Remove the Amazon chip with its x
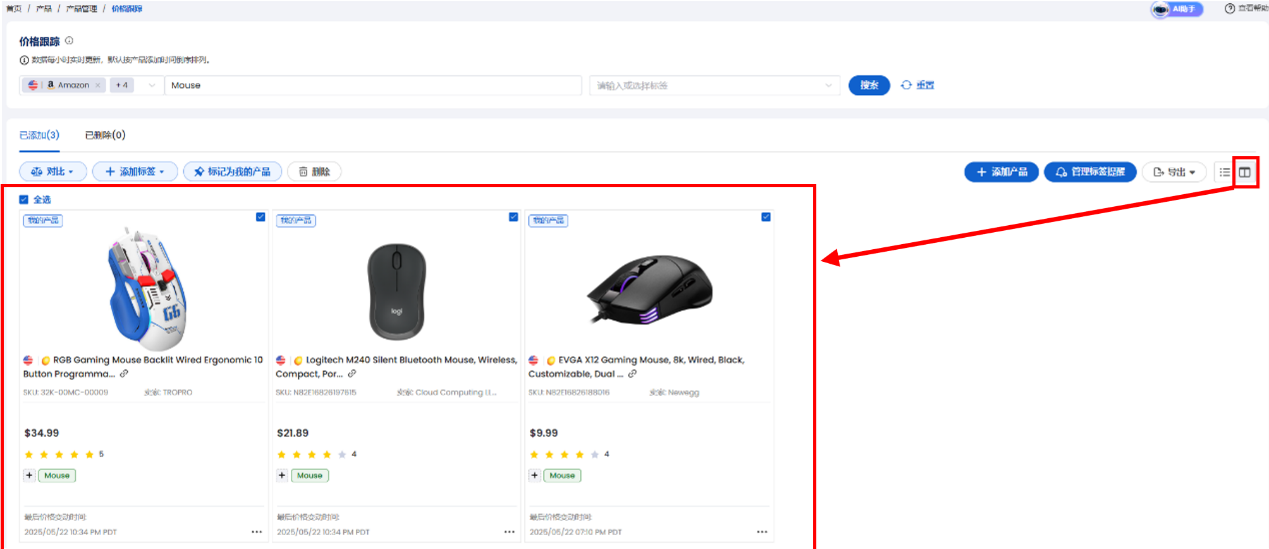Screen dimensions: 1269x549 (x=98, y=86)
